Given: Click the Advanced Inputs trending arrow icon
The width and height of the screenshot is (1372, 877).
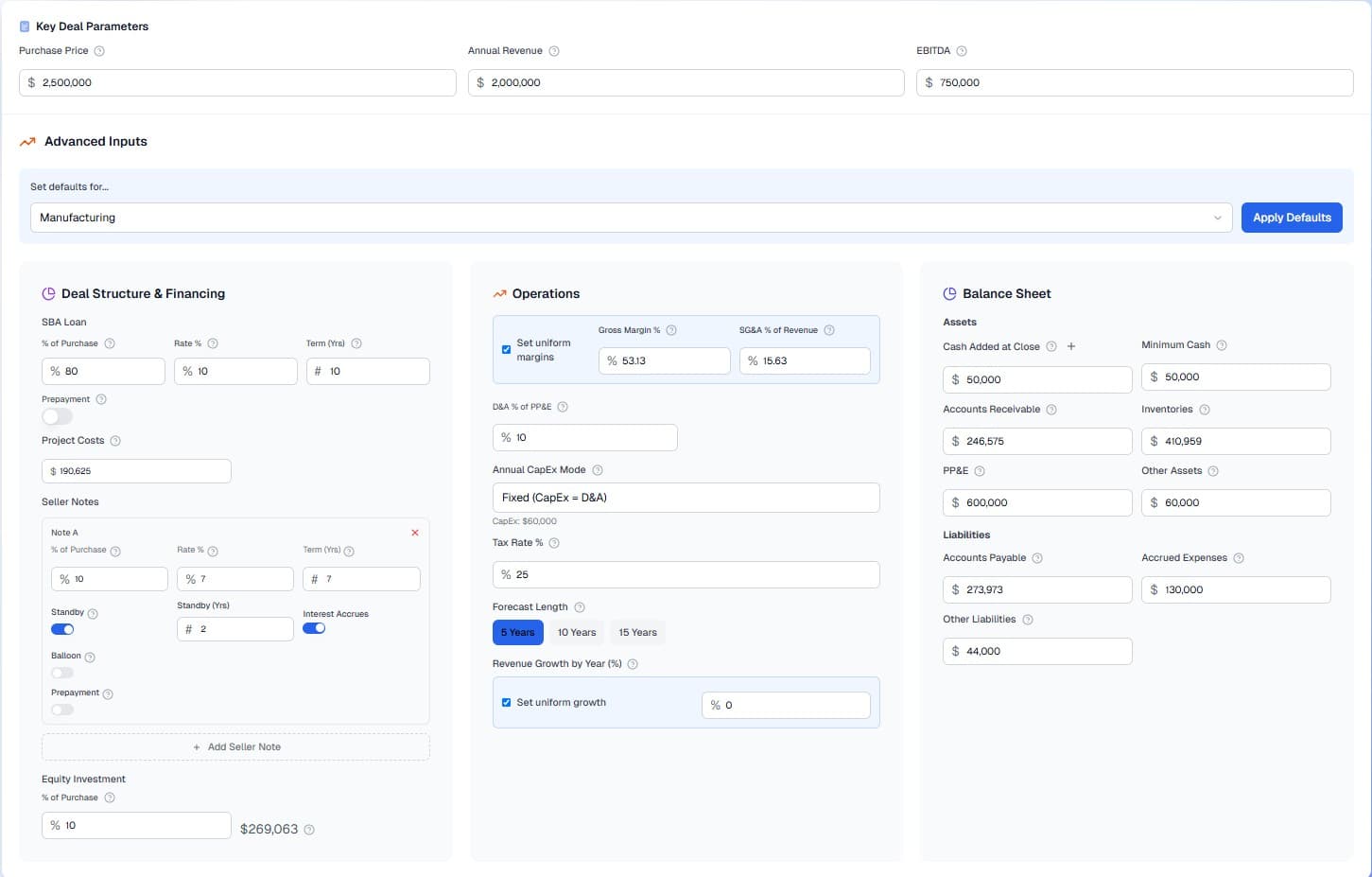Looking at the screenshot, I should coord(26,142).
